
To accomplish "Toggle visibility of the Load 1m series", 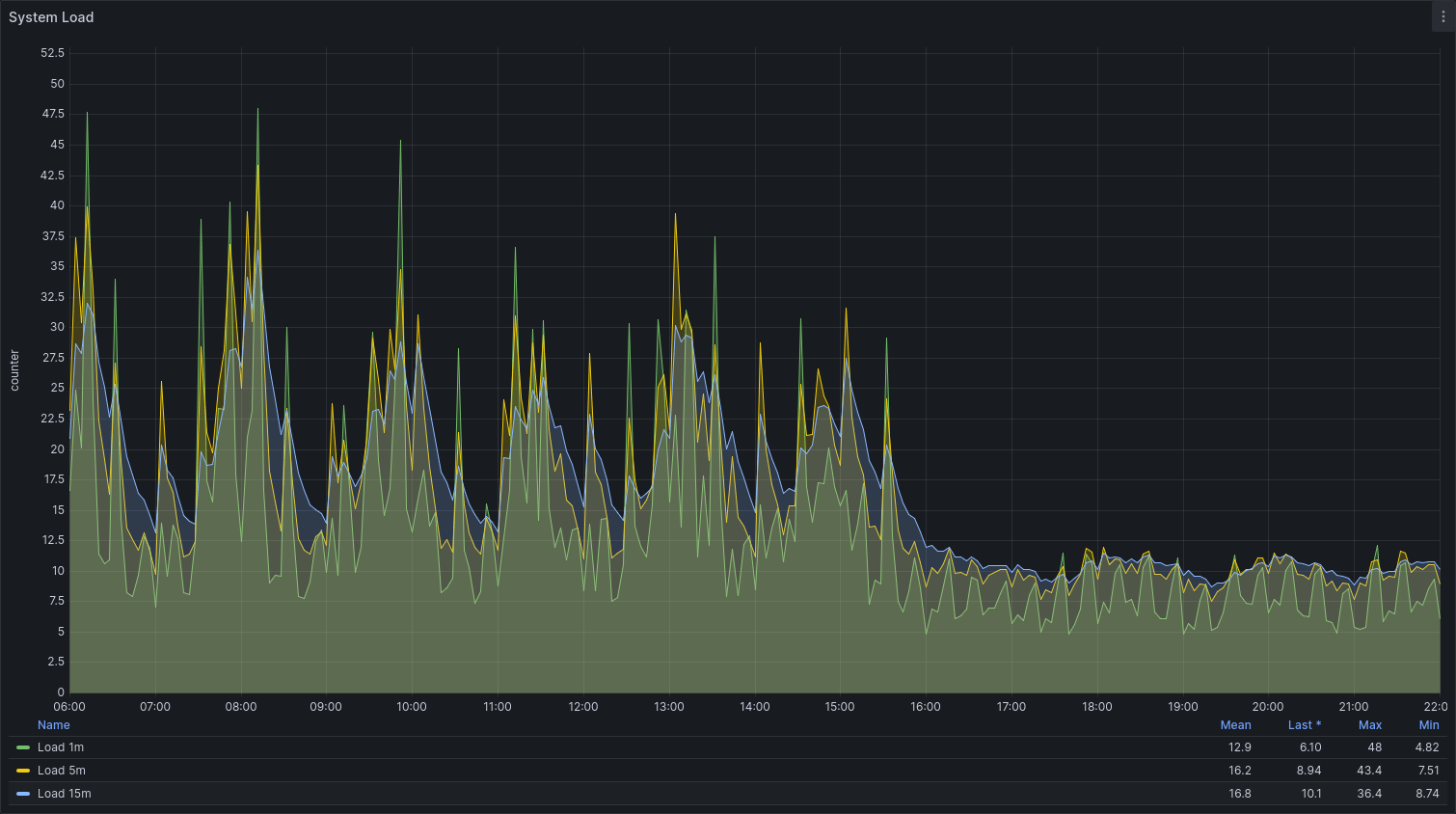I will pos(61,747).
